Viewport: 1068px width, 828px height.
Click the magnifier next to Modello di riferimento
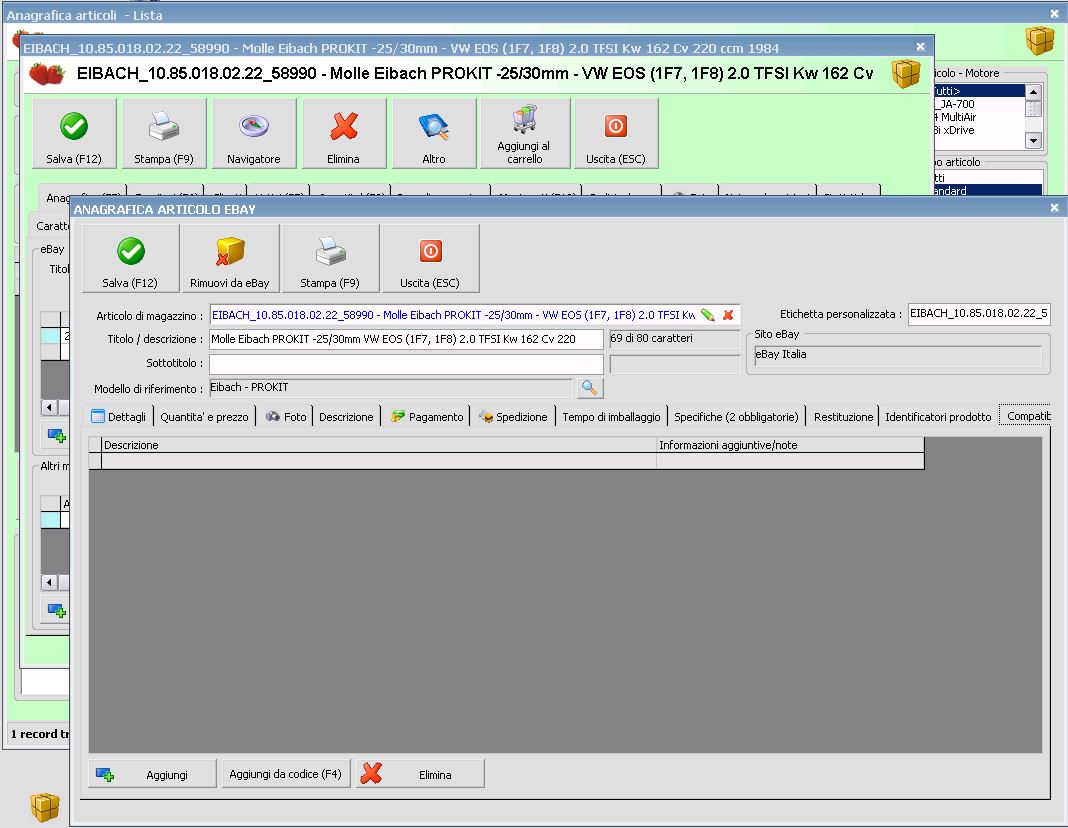[x=589, y=388]
